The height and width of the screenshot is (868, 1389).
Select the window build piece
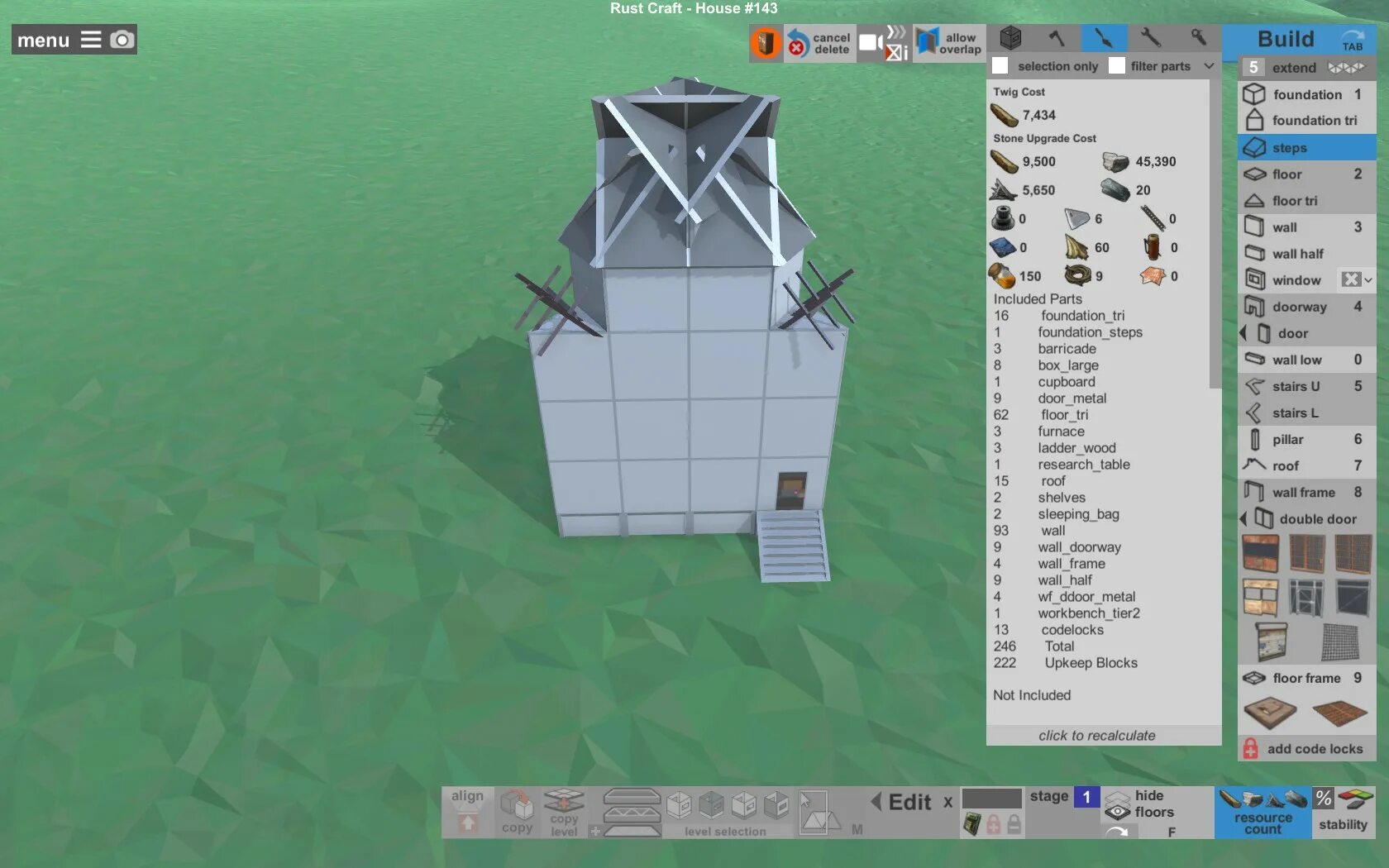point(1287,280)
